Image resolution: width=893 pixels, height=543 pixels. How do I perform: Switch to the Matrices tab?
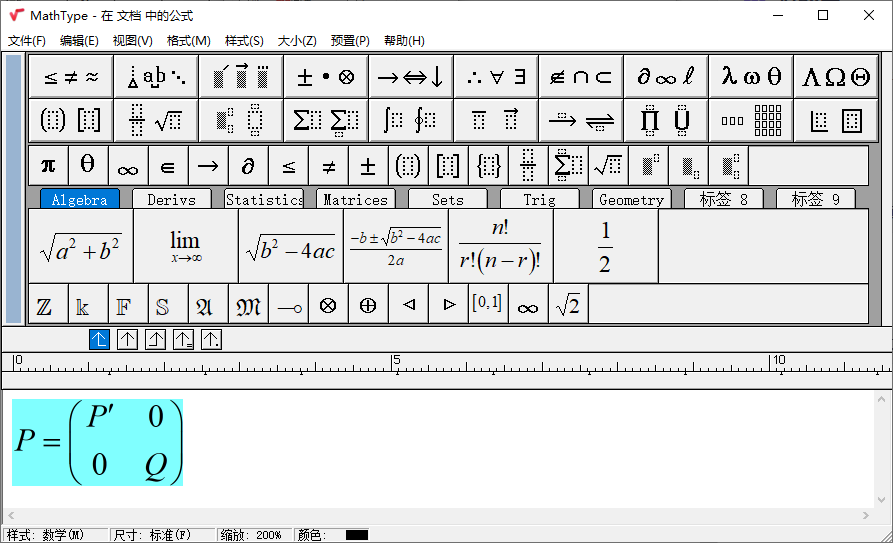click(355, 199)
